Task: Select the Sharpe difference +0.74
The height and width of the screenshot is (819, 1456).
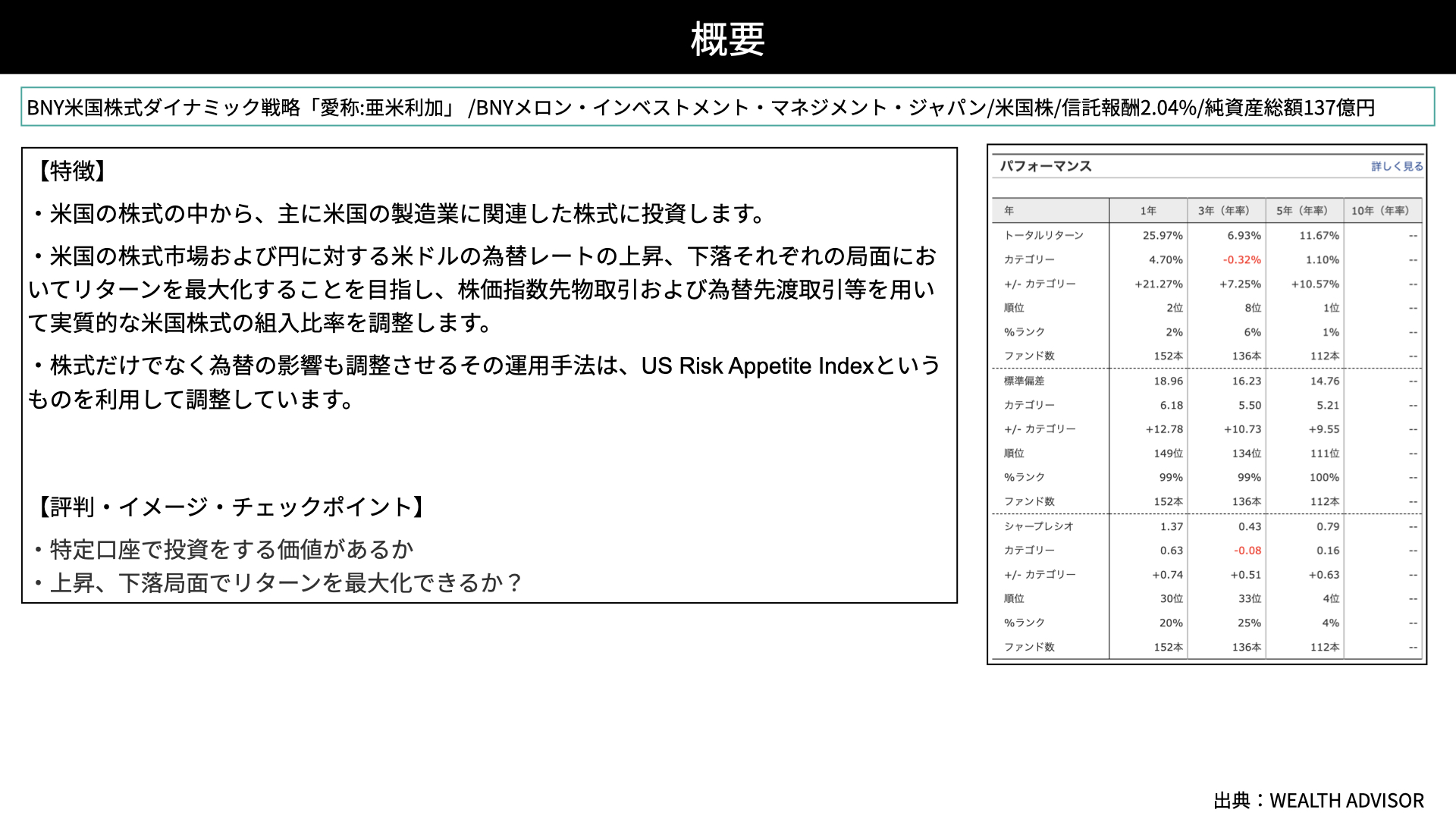Action: point(1167,575)
